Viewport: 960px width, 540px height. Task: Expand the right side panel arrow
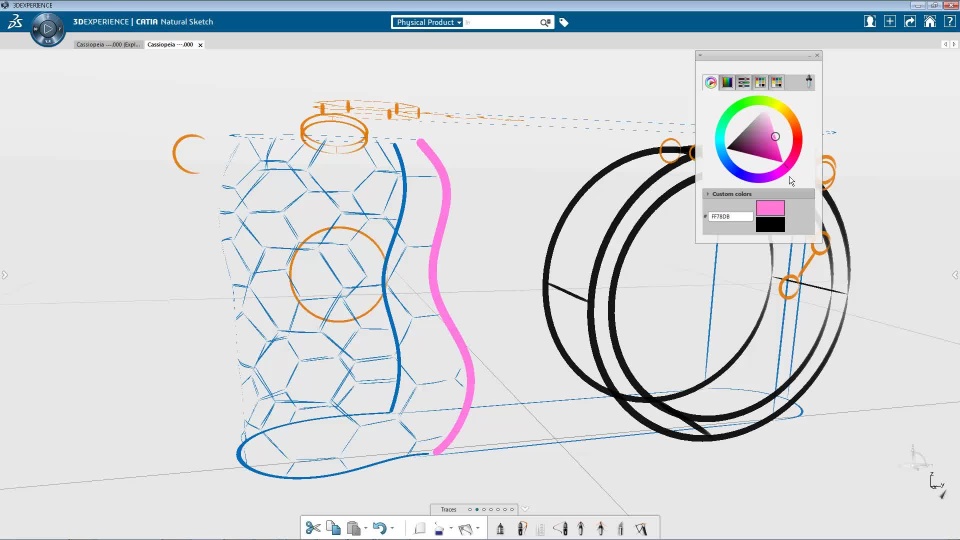coord(955,275)
